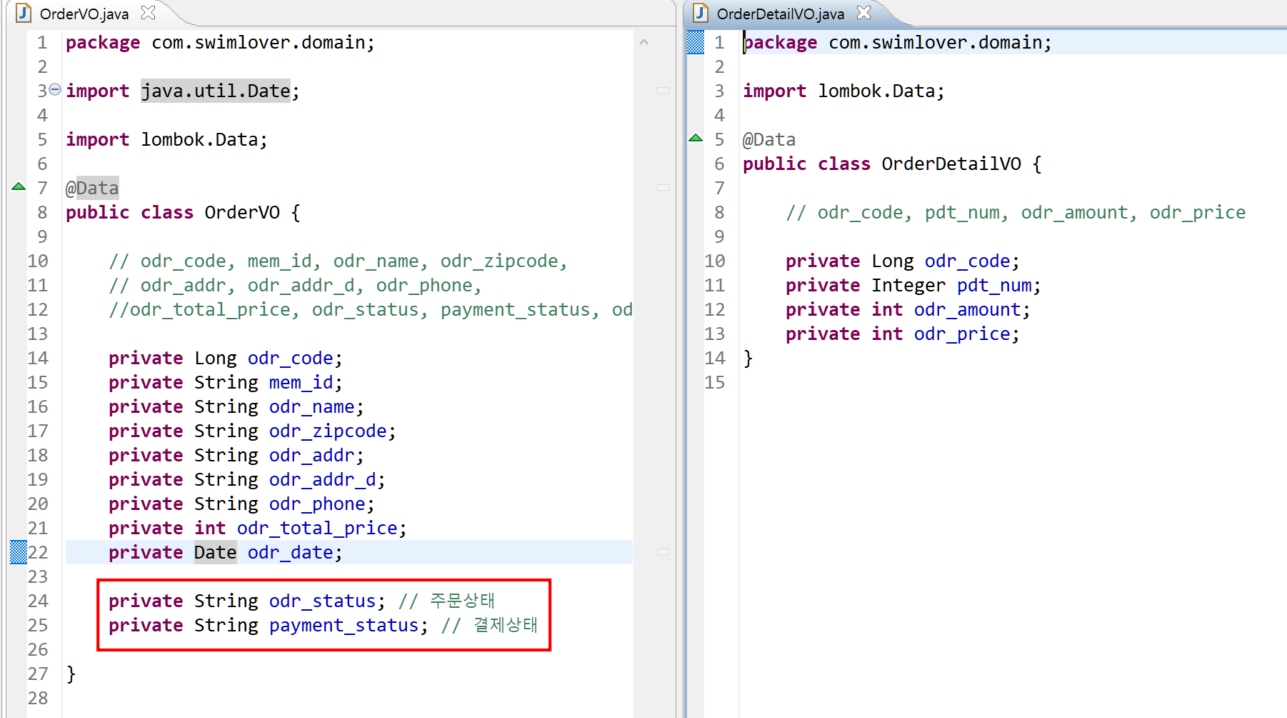Click the package statement in OrderDetailVO.java

897,43
